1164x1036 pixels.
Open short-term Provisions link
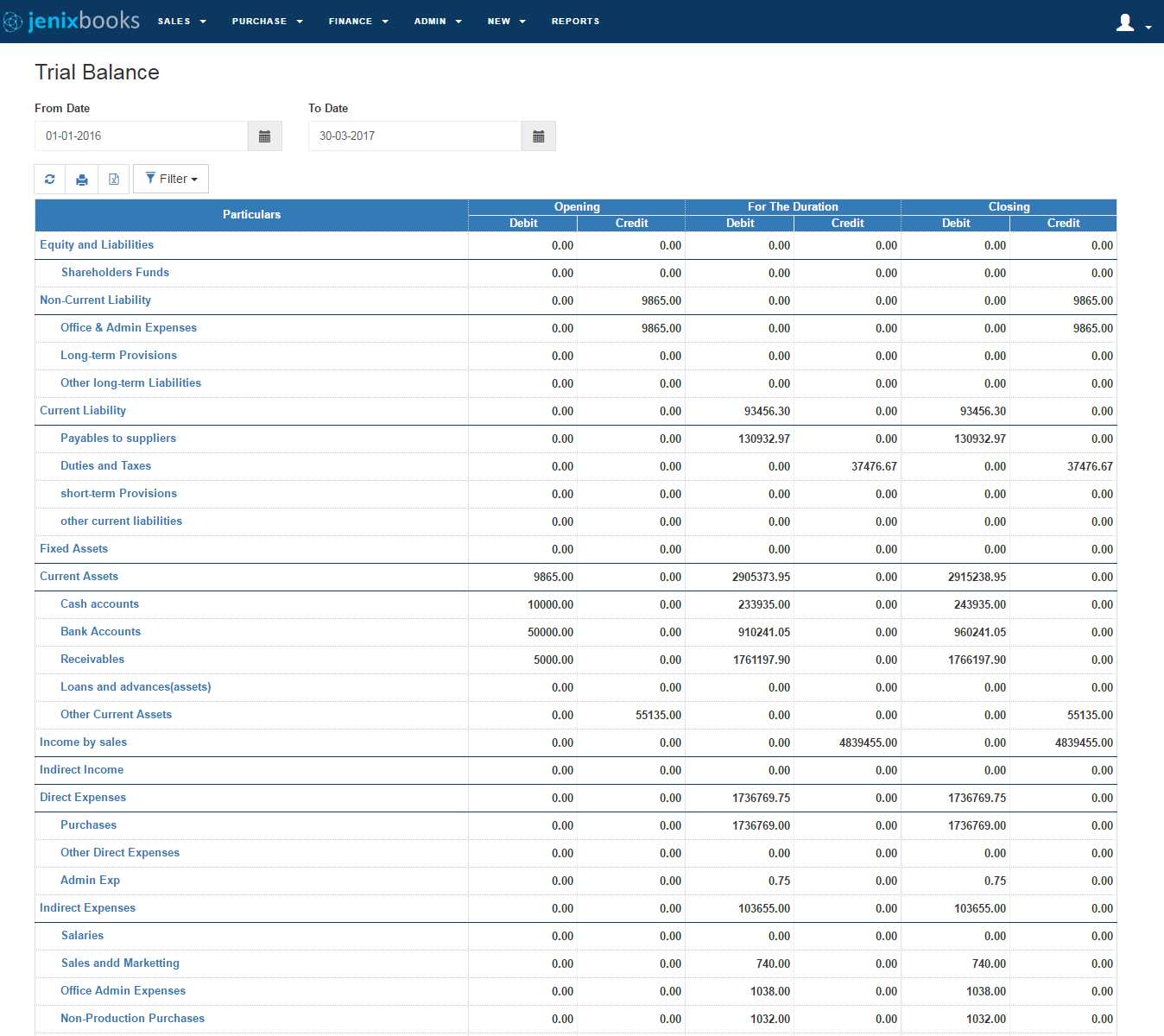coord(118,494)
